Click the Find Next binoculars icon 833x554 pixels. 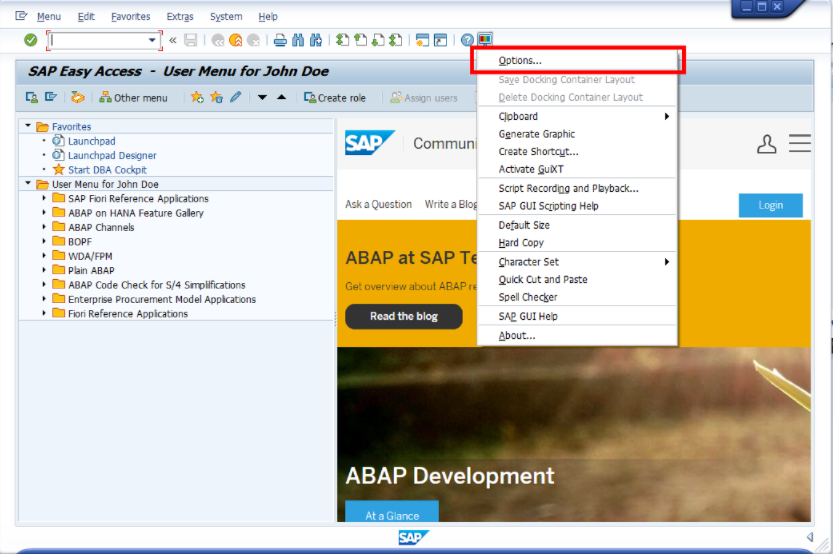click(316, 40)
